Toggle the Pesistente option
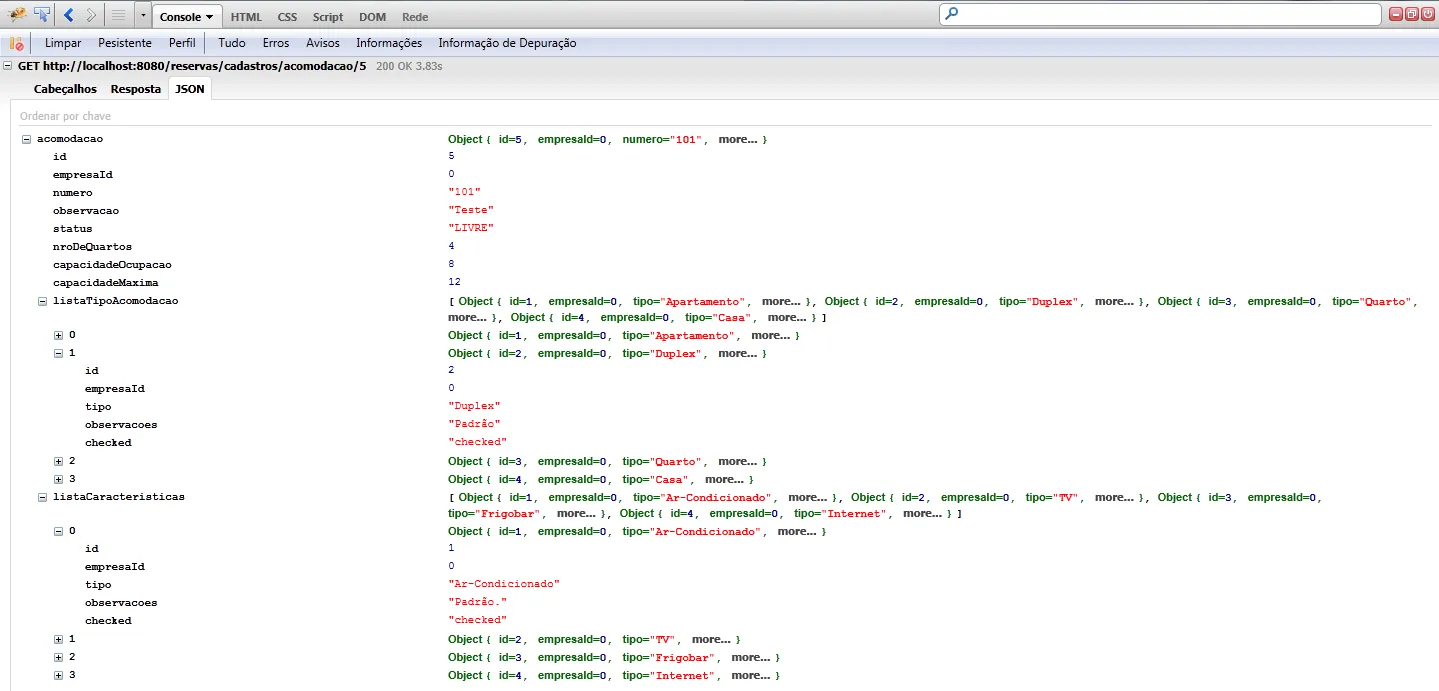This screenshot has width=1439, height=691. [125, 43]
